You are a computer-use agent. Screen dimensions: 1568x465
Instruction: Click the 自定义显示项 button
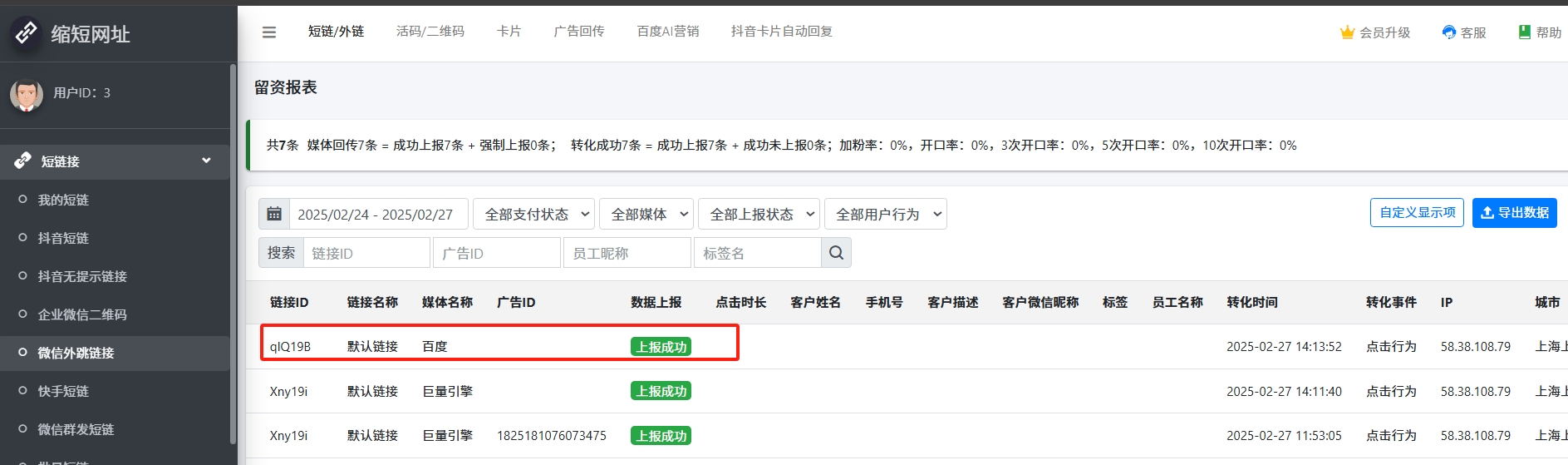(x=1417, y=213)
